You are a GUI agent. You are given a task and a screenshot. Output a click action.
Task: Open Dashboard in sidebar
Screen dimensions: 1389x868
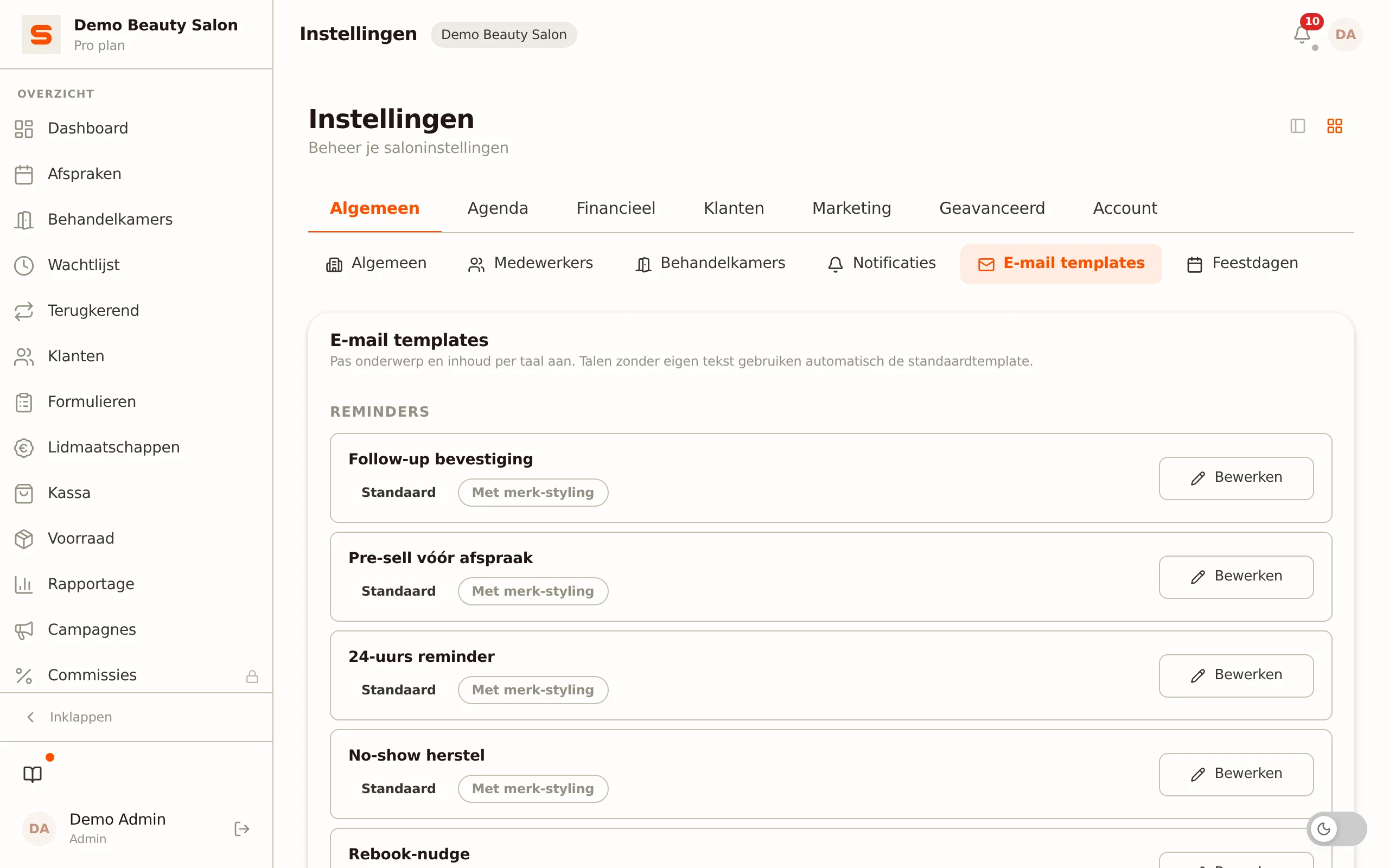click(x=136, y=128)
